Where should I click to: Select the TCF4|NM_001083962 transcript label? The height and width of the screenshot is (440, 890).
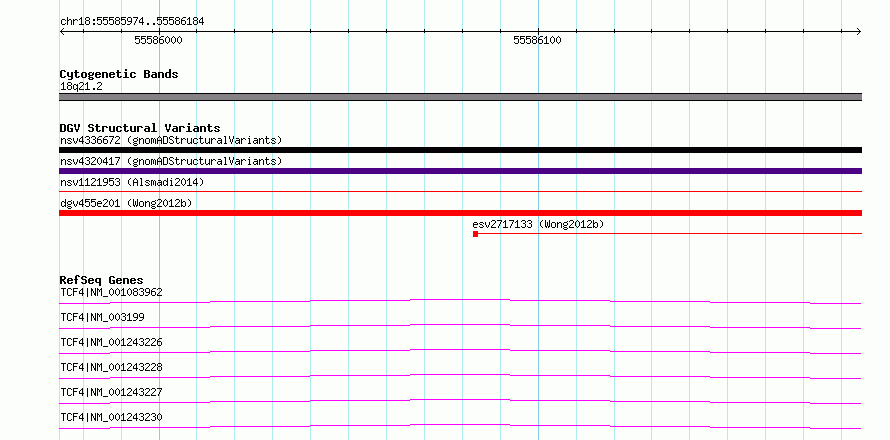point(111,293)
